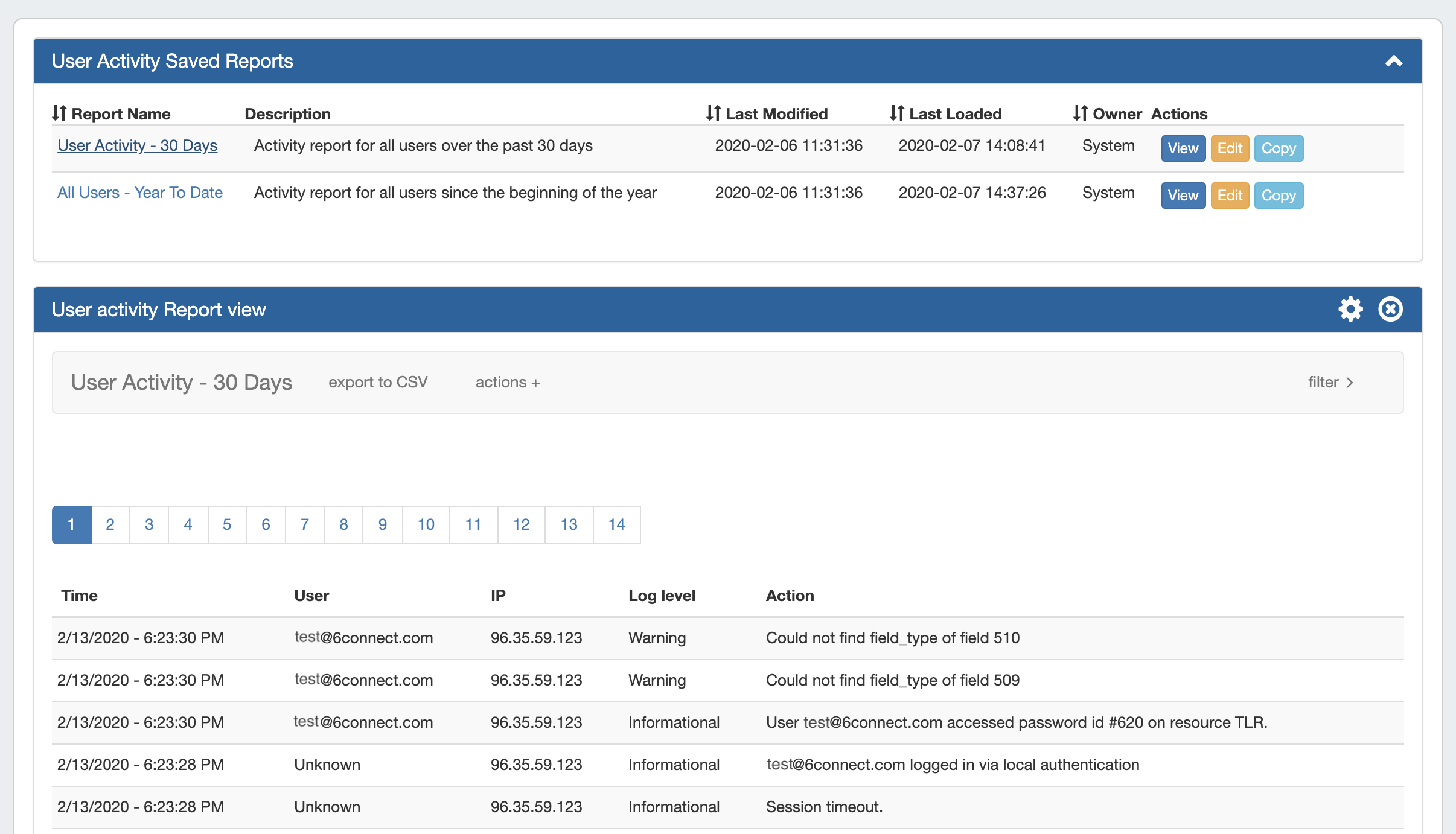Open the User Activity - 30 Days link
Viewport: 1456px width, 834px height.
pyautogui.click(x=138, y=146)
